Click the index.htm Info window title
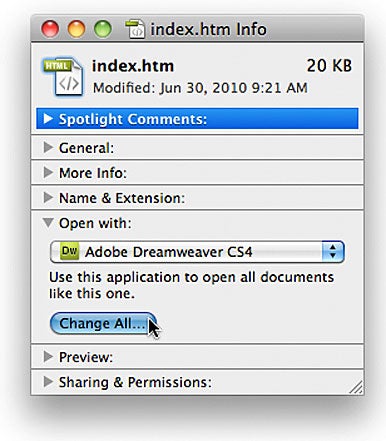Viewport: 386px width, 441px height. click(208, 29)
